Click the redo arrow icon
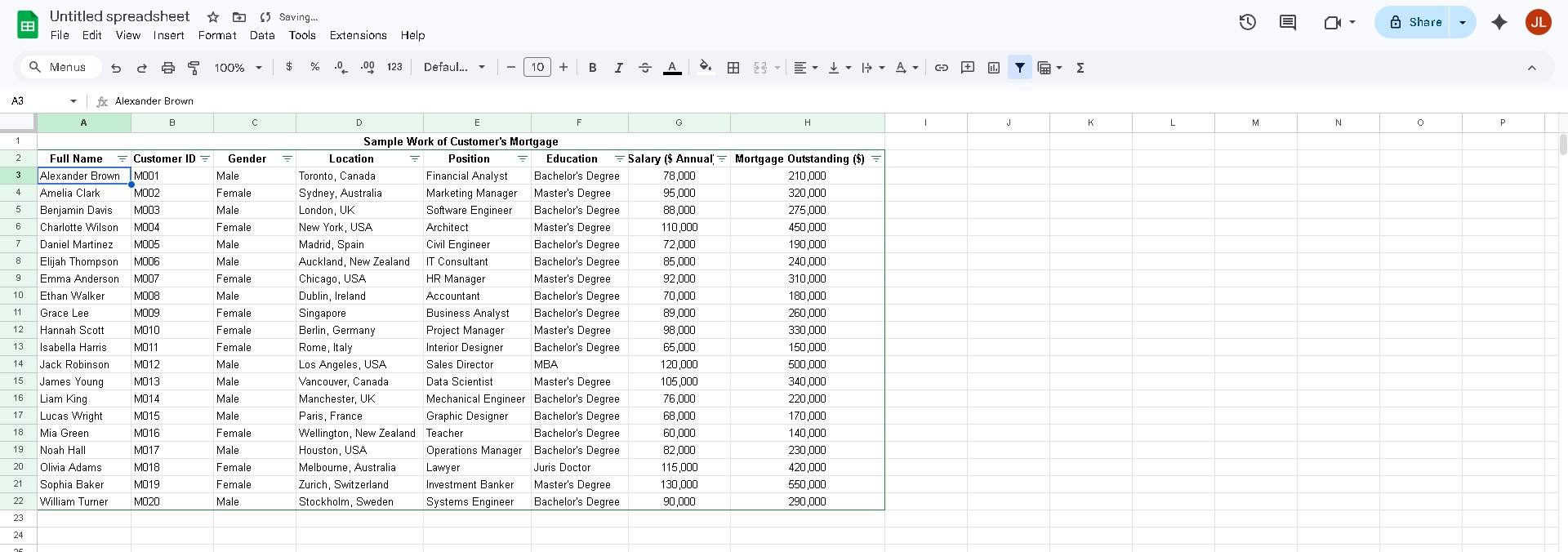The width and height of the screenshot is (1568, 552). pos(142,68)
